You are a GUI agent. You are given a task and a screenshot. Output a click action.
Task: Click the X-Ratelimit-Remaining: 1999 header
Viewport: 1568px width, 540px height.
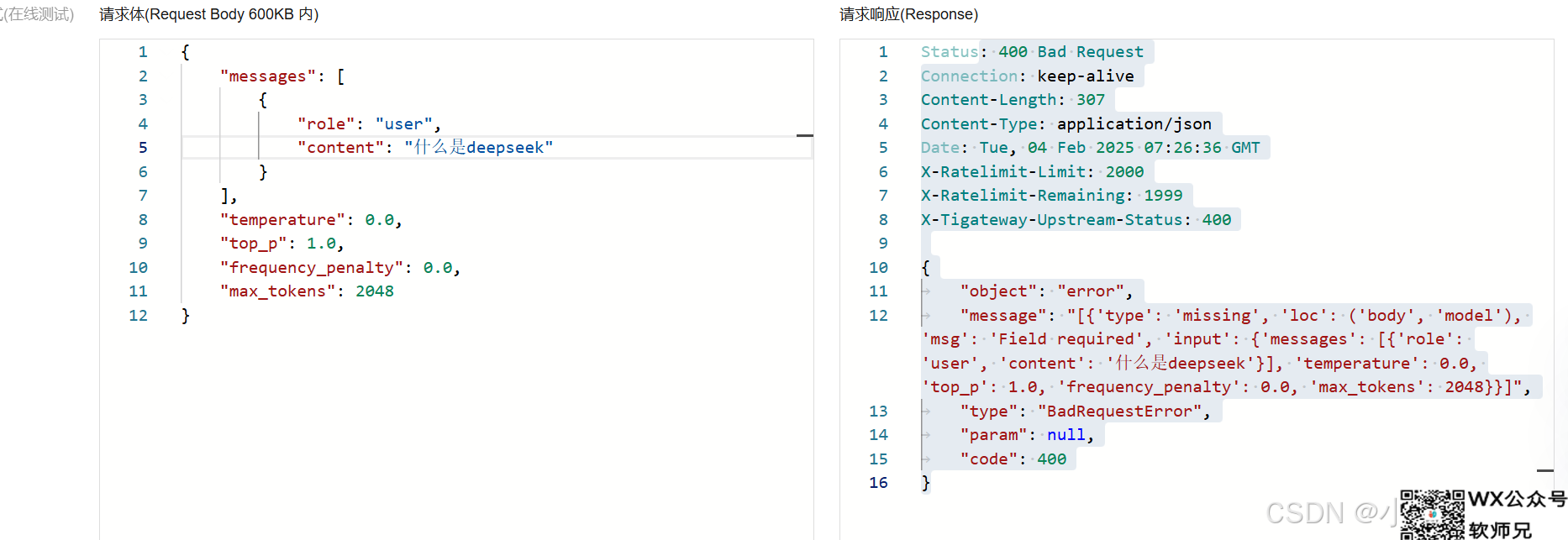(1051, 196)
